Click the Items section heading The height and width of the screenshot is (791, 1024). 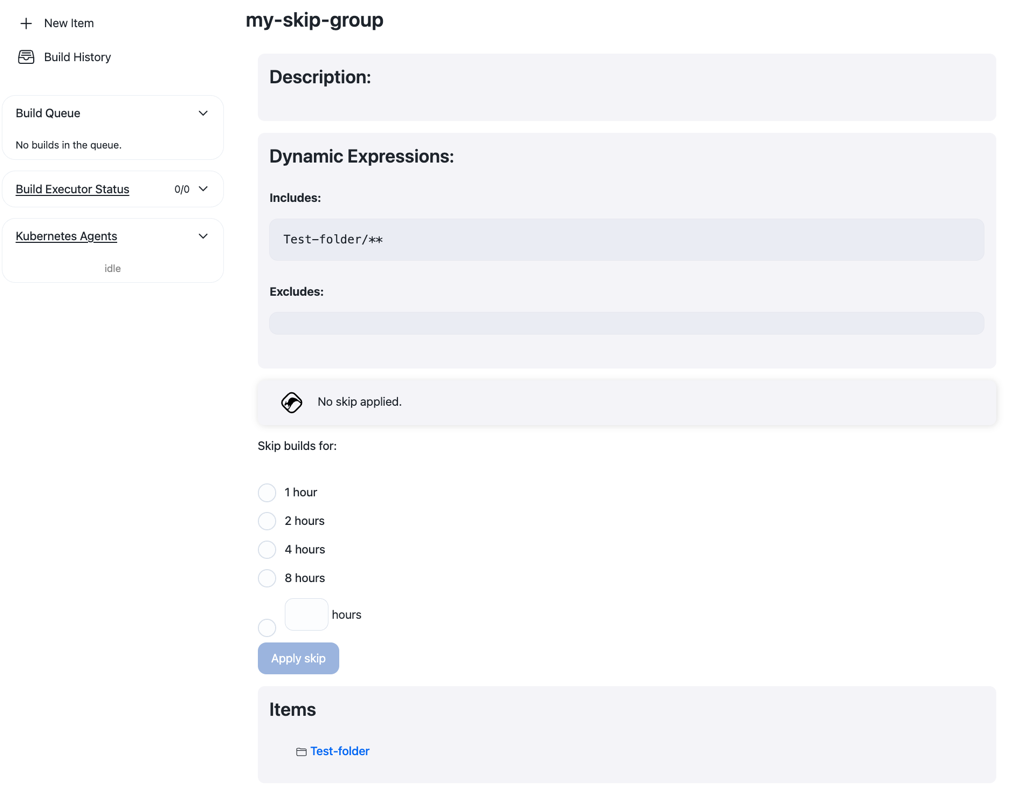(x=293, y=709)
